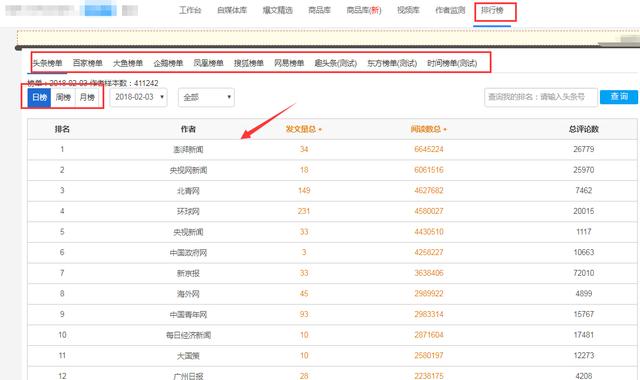Focus the 查询我的排名 search input

click(x=541, y=97)
